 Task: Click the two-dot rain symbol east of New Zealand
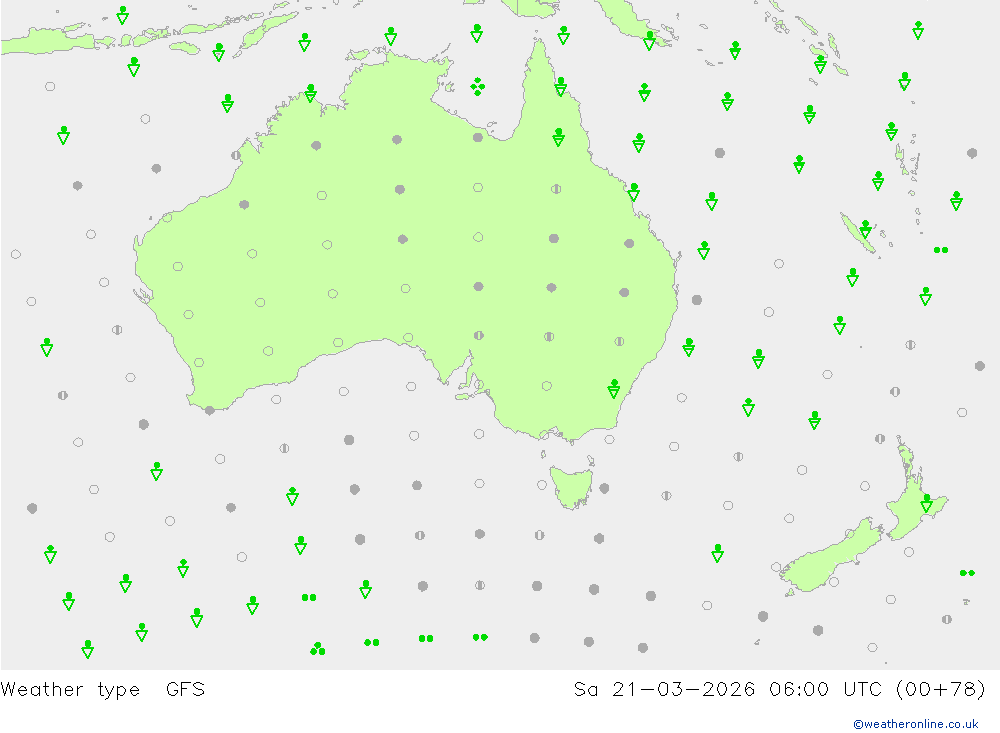tap(967, 573)
